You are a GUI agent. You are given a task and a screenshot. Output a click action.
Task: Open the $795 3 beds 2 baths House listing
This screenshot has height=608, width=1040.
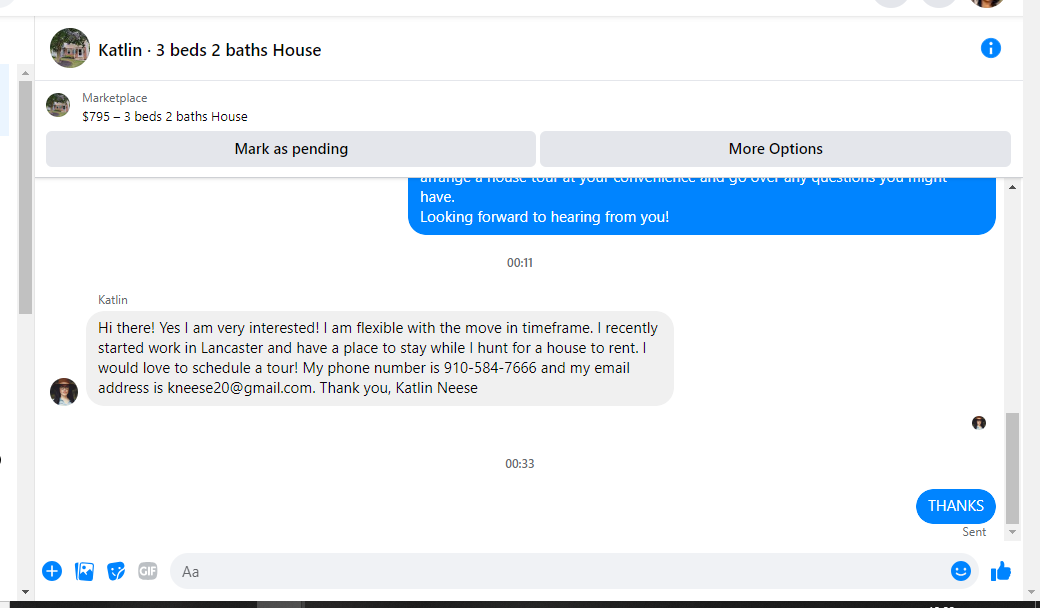pos(164,117)
